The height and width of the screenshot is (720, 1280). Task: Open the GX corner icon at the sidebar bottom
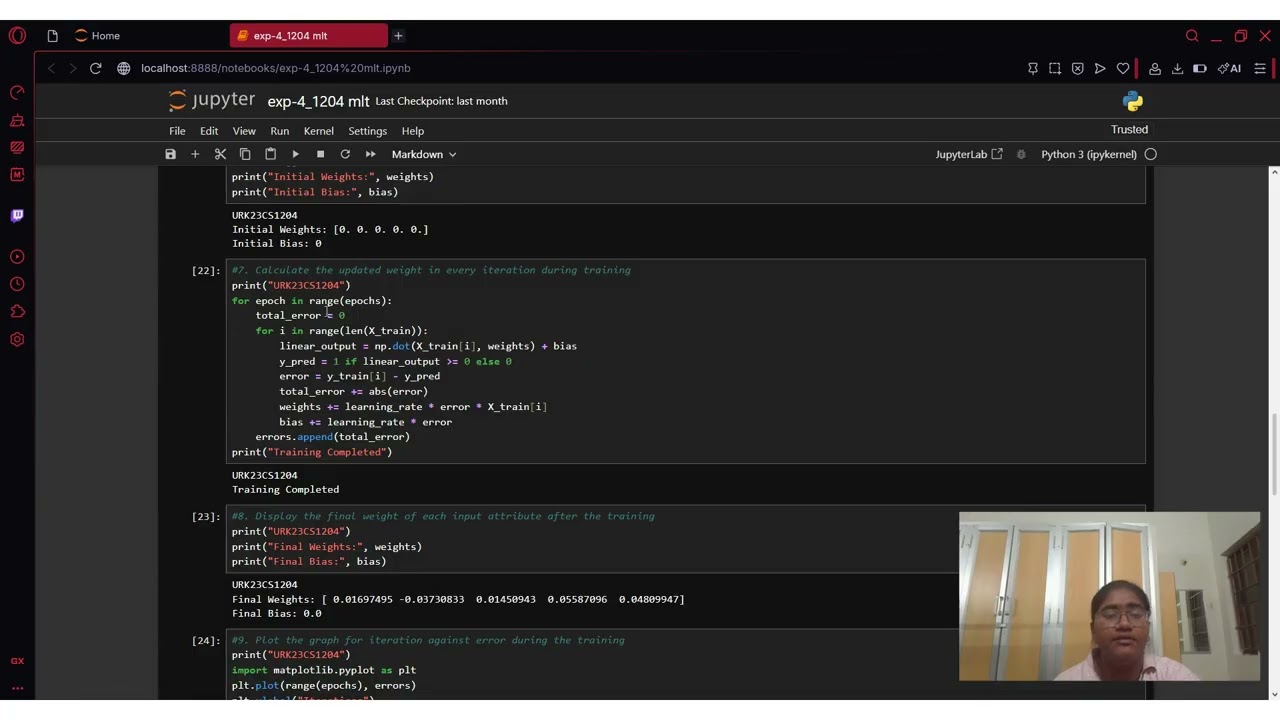(17, 660)
